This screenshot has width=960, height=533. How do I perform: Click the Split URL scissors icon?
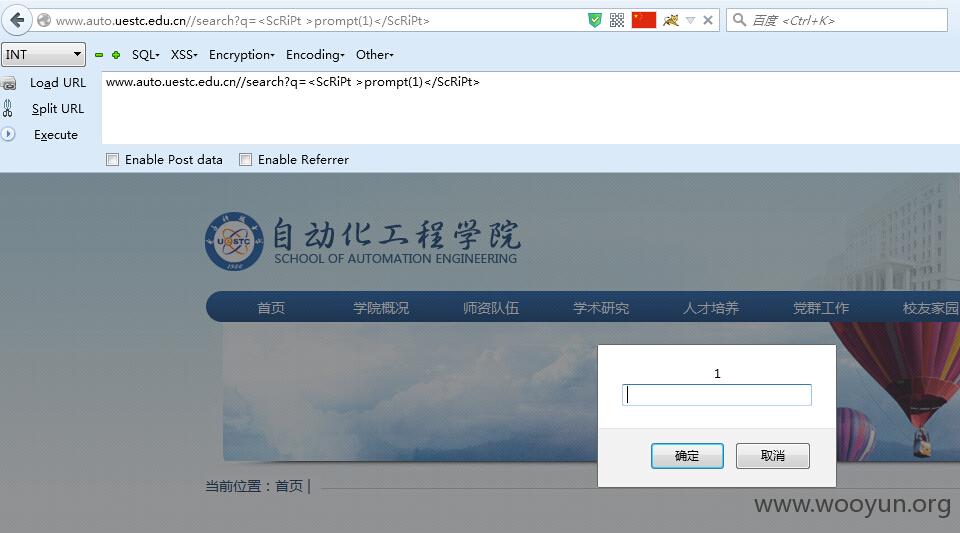point(8,108)
